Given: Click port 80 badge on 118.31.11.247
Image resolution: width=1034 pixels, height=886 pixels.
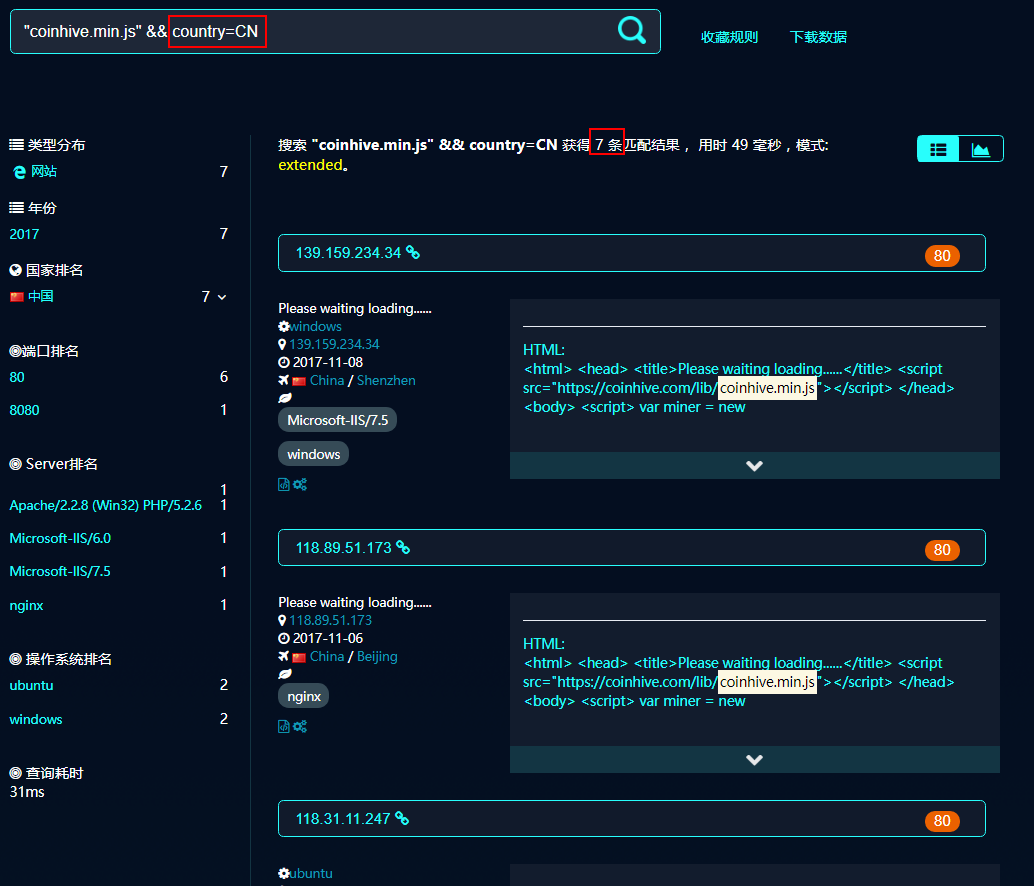Looking at the screenshot, I should point(942,820).
